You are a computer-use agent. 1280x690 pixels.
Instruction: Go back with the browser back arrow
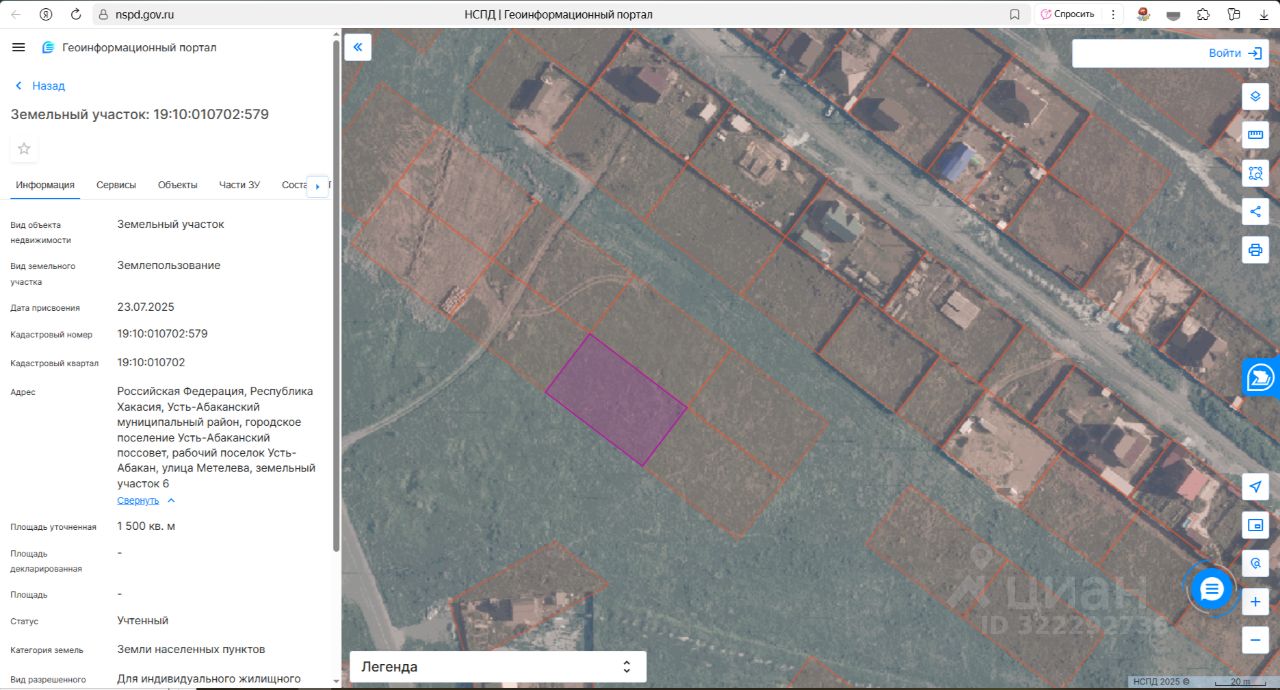16,15
